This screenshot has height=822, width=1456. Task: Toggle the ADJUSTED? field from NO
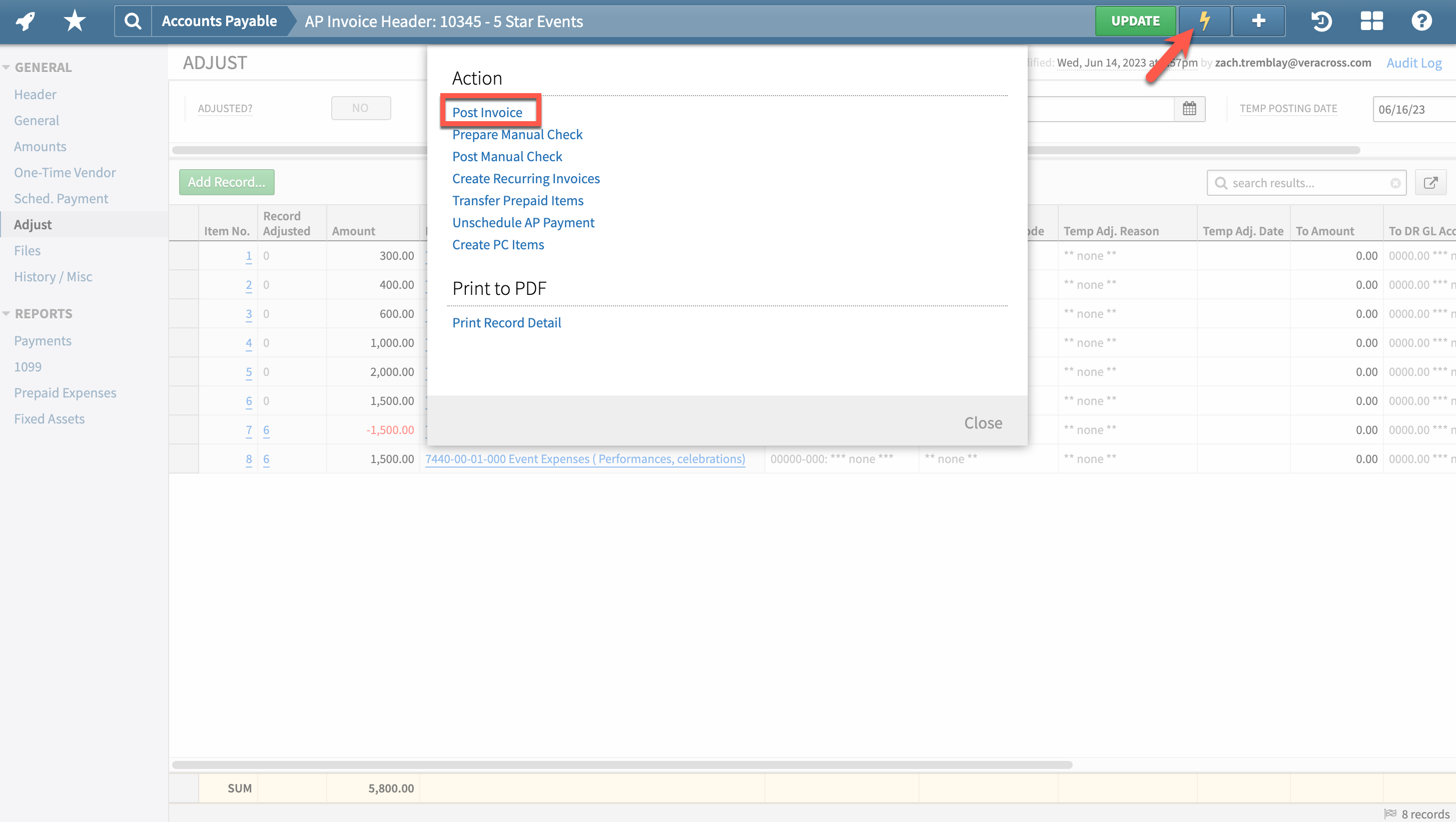coord(361,108)
